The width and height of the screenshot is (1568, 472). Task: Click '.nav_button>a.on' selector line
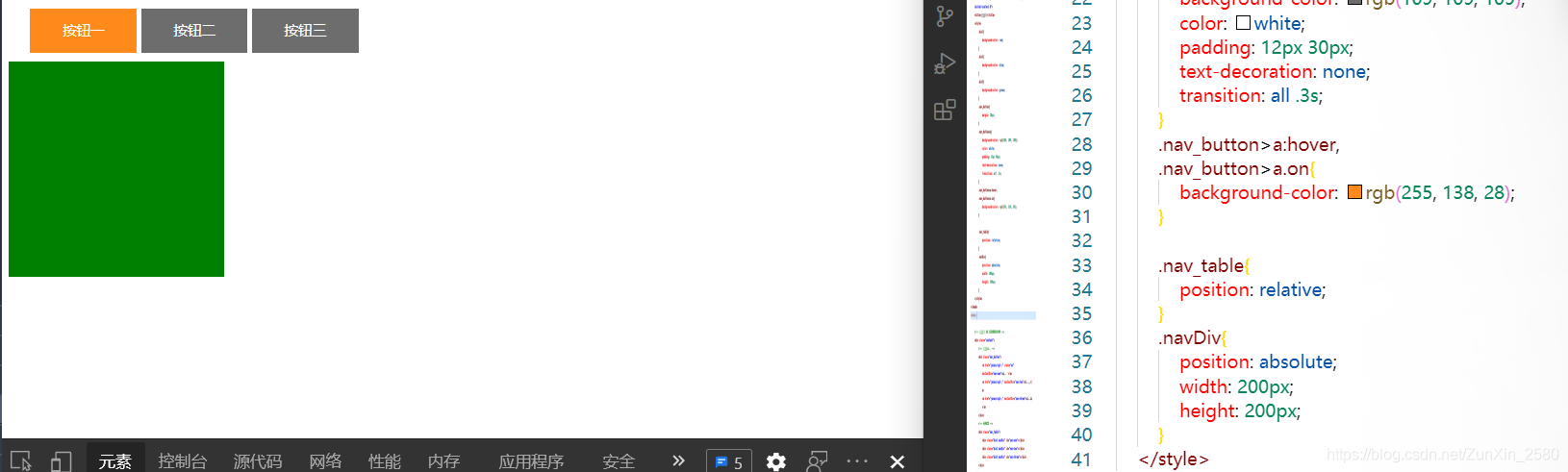click(x=1235, y=168)
